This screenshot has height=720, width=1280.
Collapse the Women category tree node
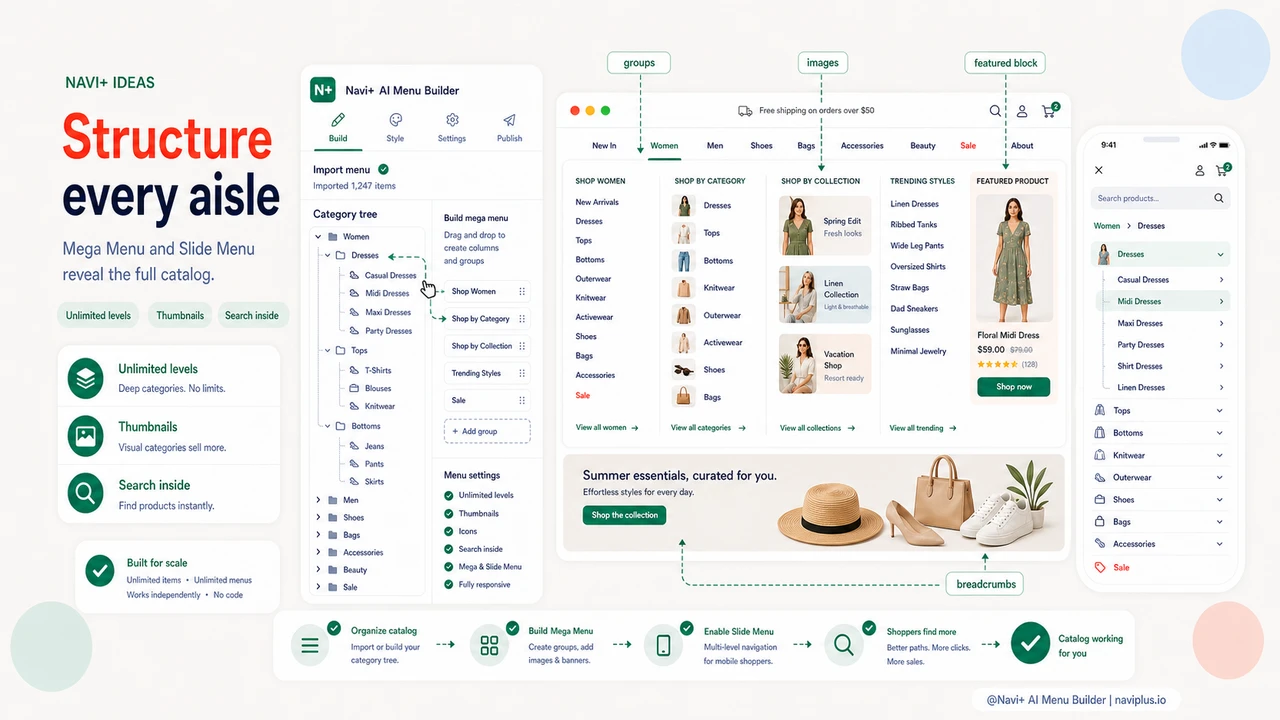[319, 237]
